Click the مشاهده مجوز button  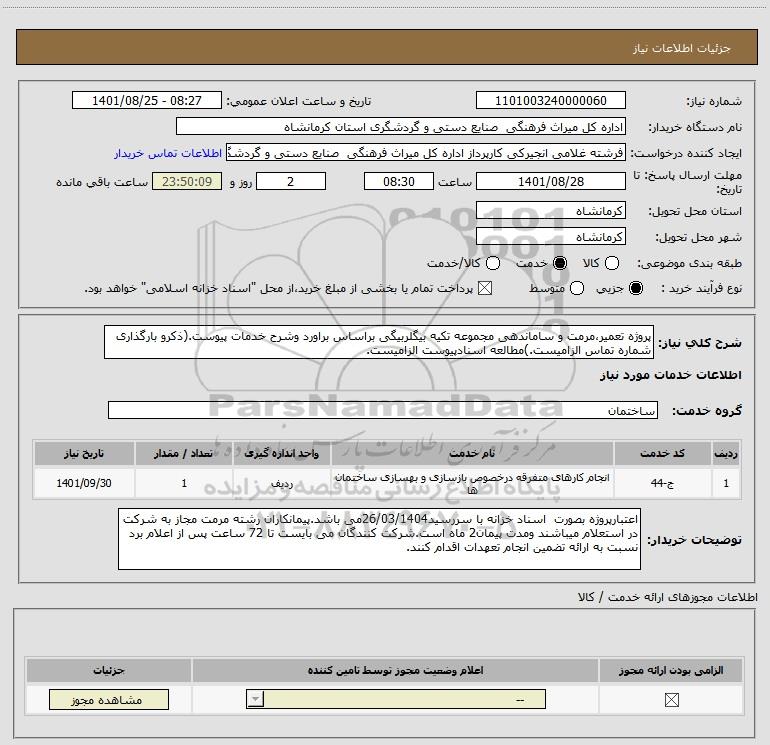click(109, 700)
